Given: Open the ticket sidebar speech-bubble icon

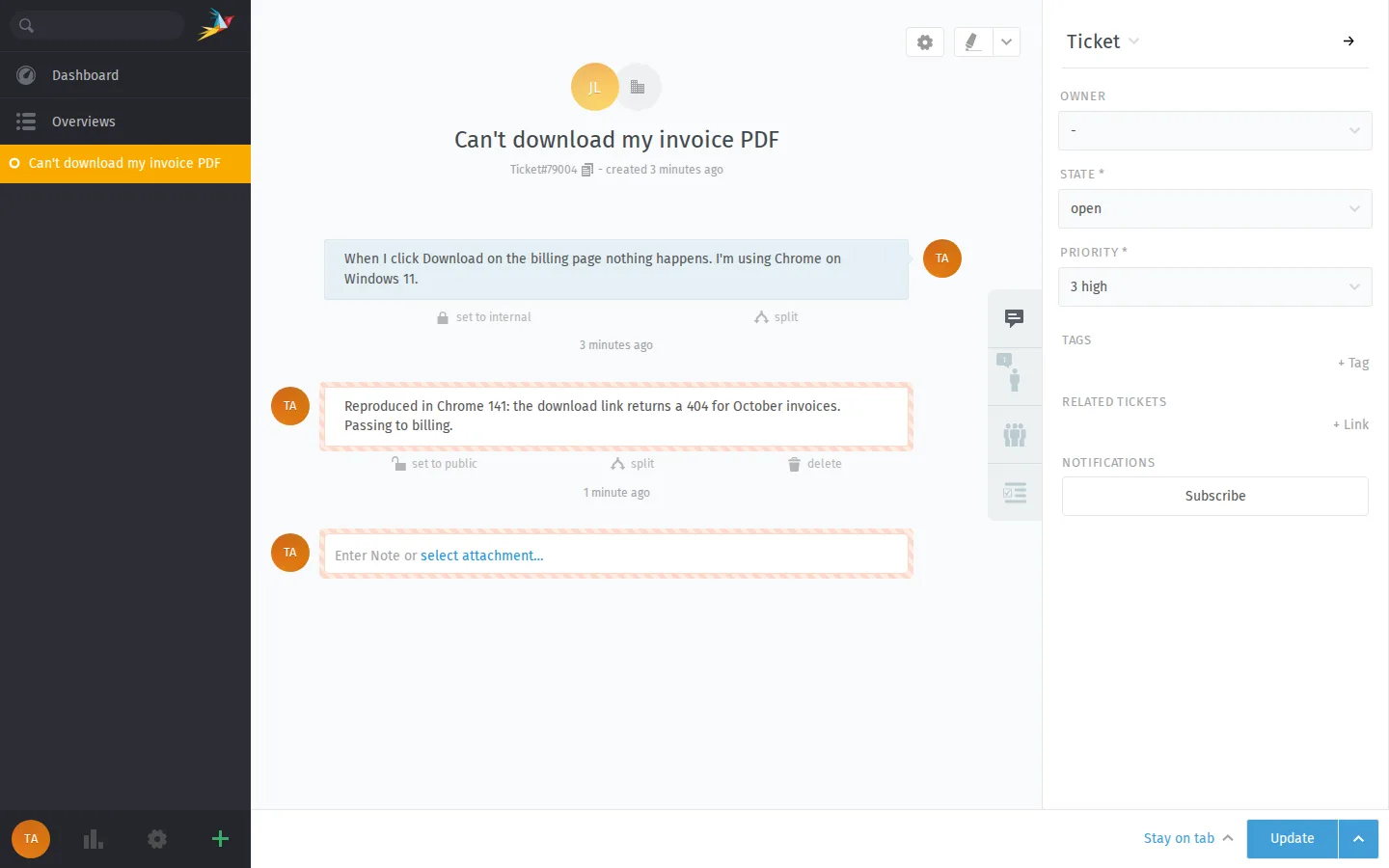Looking at the screenshot, I should coord(1015,318).
